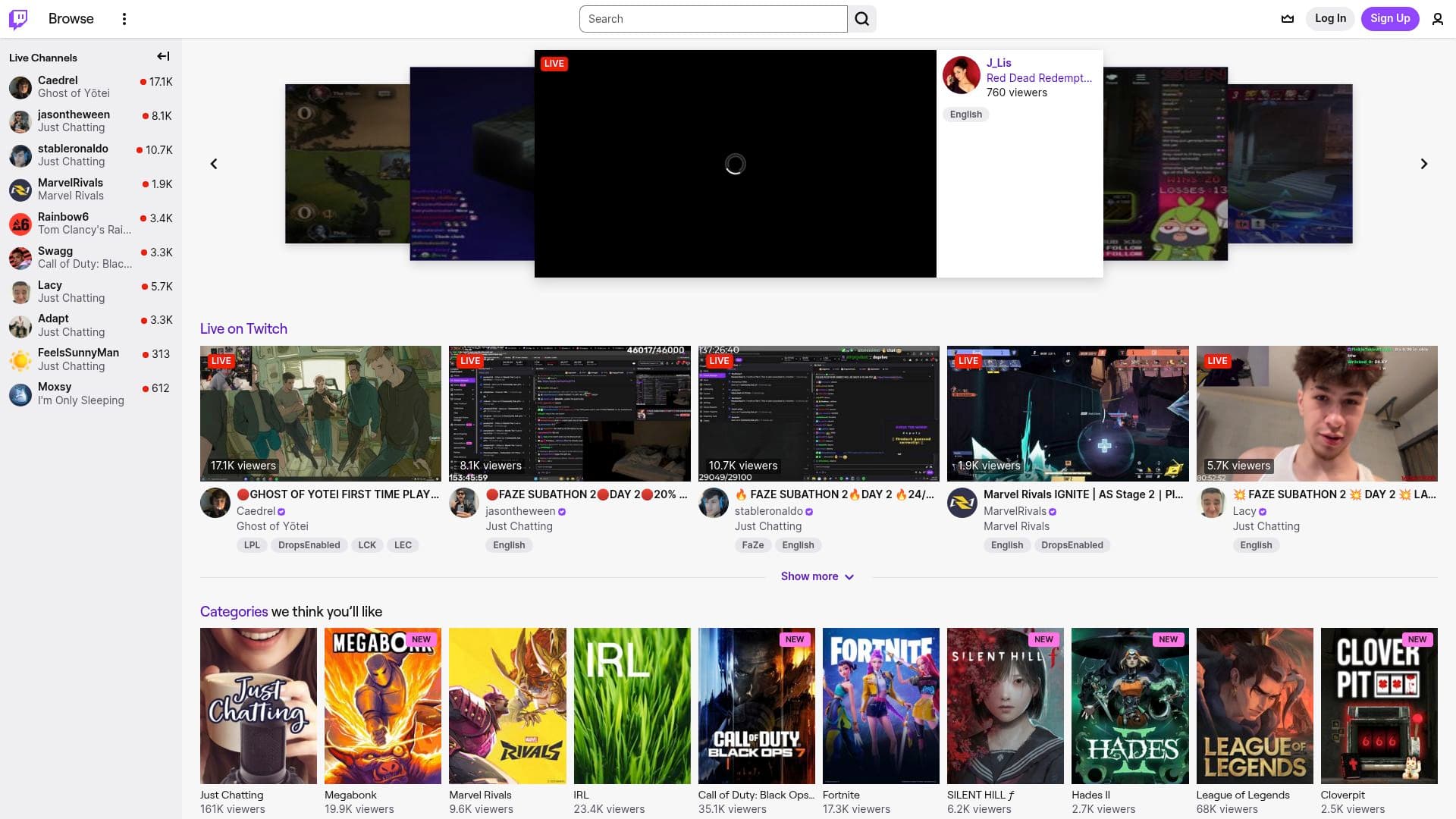Click English tag on Lacy stream
The width and height of the screenshot is (1456, 819).
tap(1257, 545)
